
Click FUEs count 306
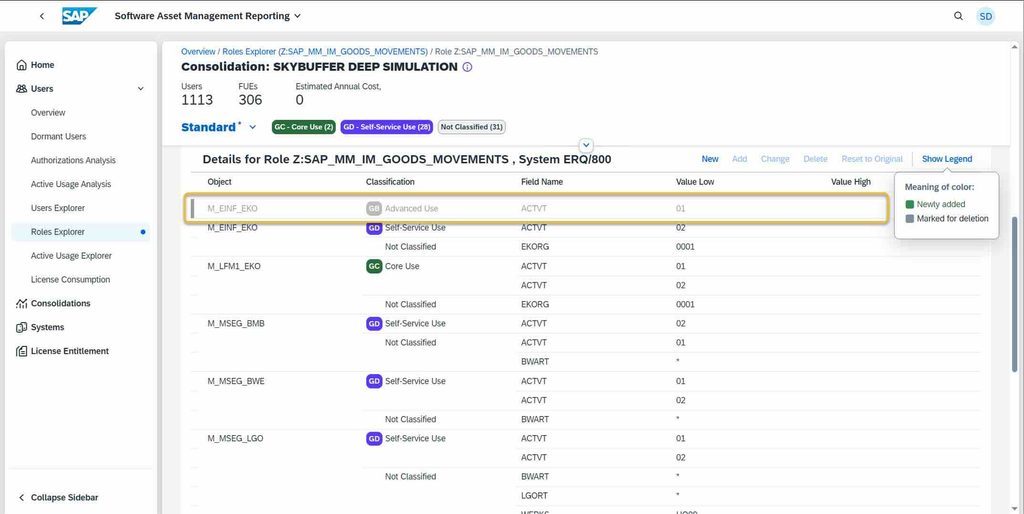[250, 100]
